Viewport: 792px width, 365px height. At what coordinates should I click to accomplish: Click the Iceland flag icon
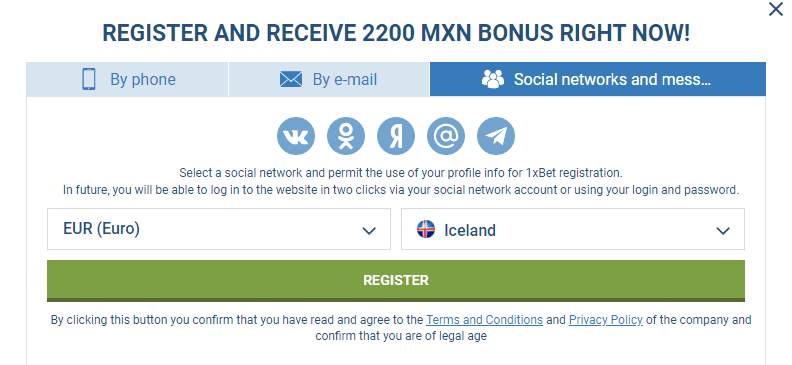(x=426, y=229)
